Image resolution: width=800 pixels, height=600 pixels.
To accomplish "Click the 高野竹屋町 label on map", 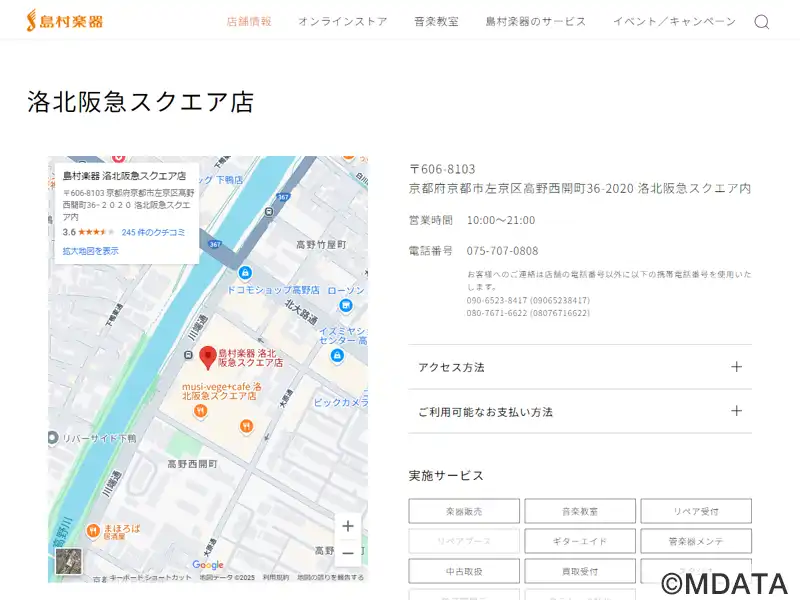I will [321, 245].
